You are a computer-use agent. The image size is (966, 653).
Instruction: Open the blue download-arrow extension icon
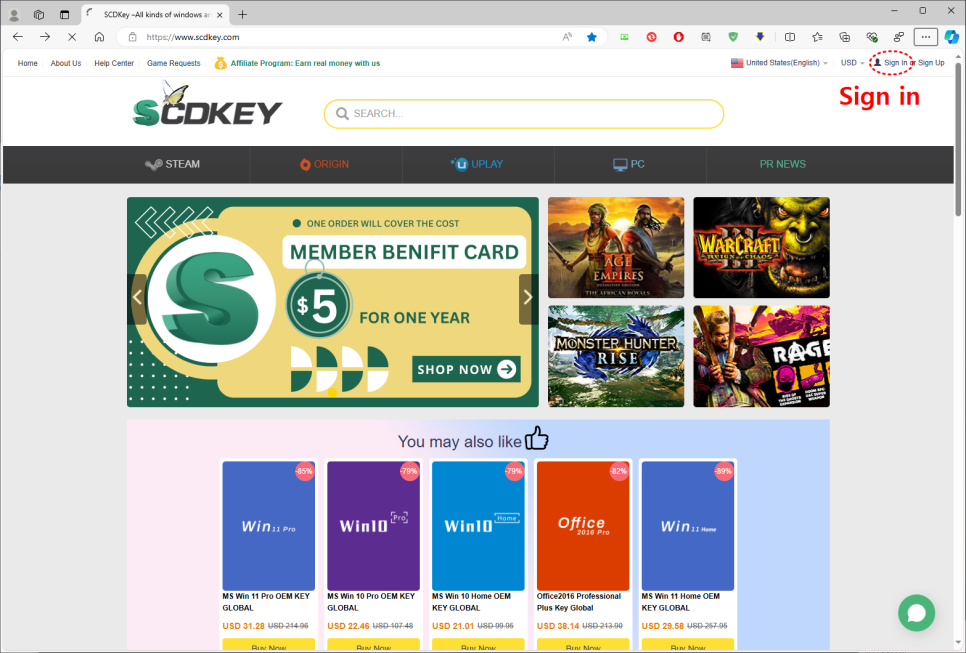click(x=760, y=37)
